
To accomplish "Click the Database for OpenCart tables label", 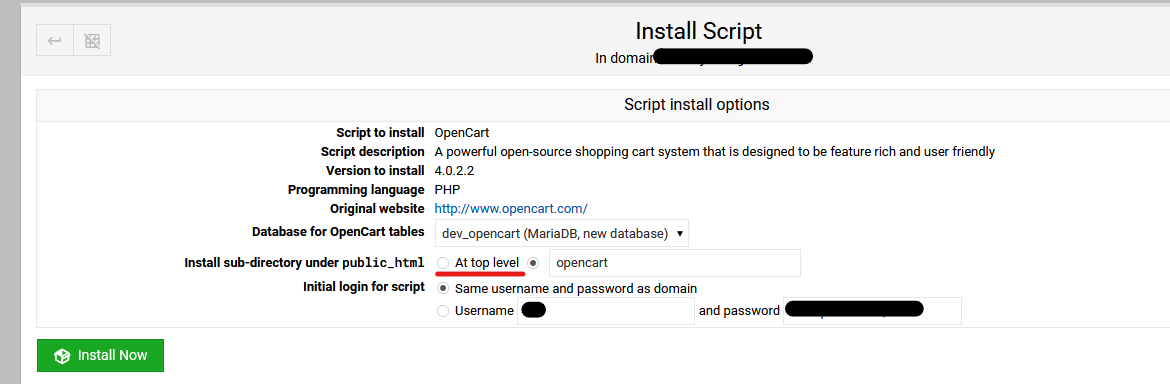I will coord(339,231).
